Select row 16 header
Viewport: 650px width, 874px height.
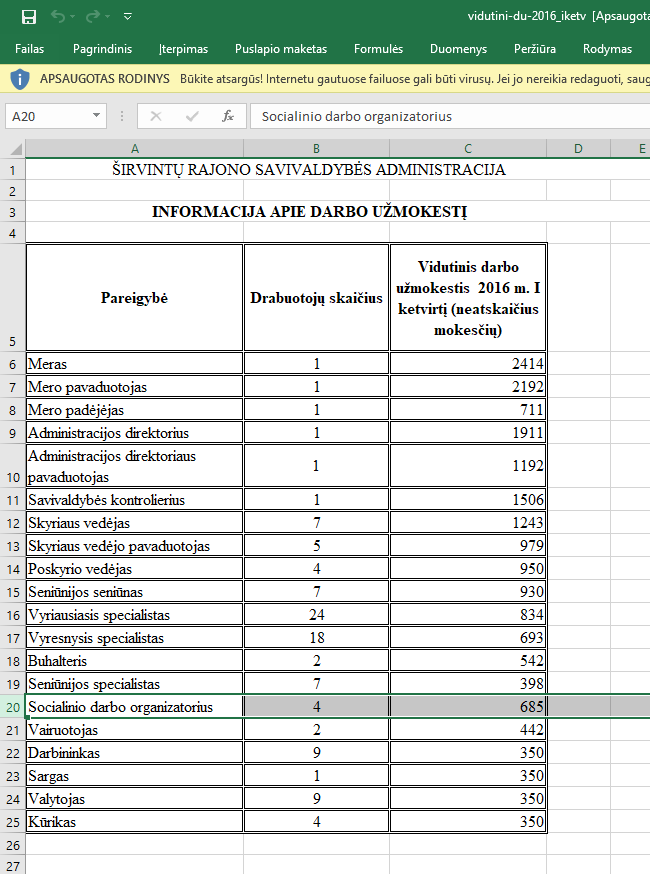click(x=12, y=615)
